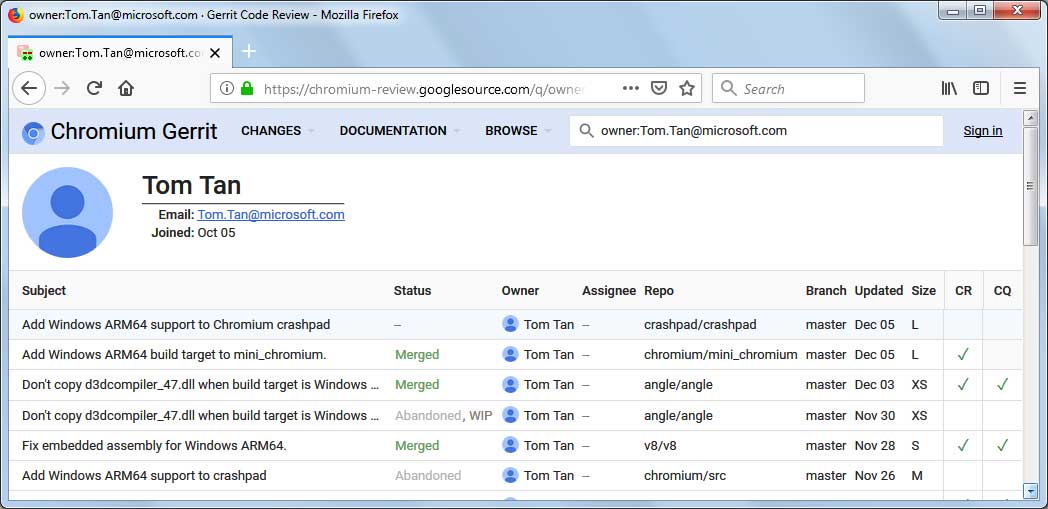The image size is (1048, 509).
Task: Select the owner:Tom.Tan browser tab
Action: [x=120, y=52]
